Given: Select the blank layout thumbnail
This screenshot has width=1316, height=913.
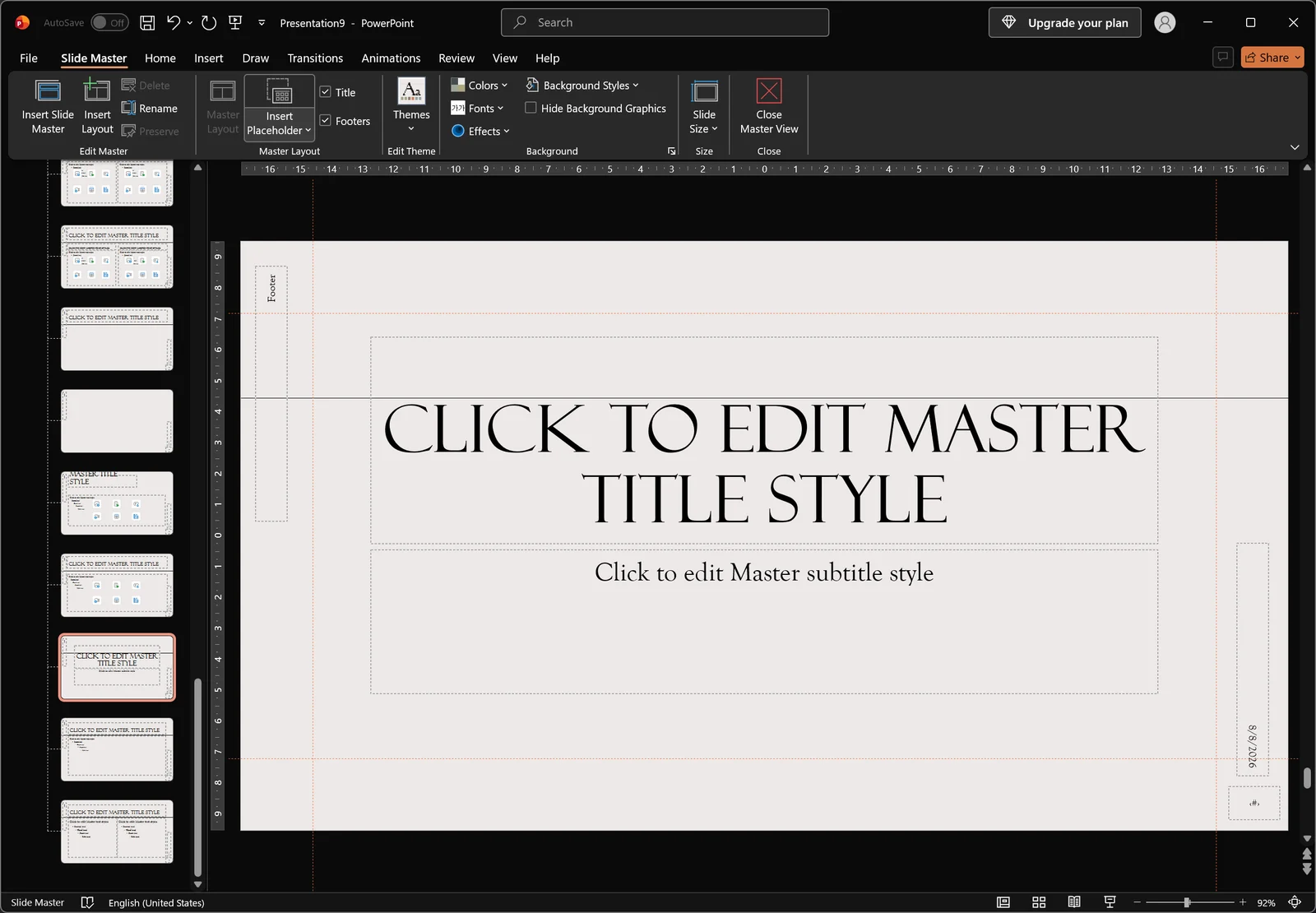Looking at the screenshot, I should coord(117,421).
